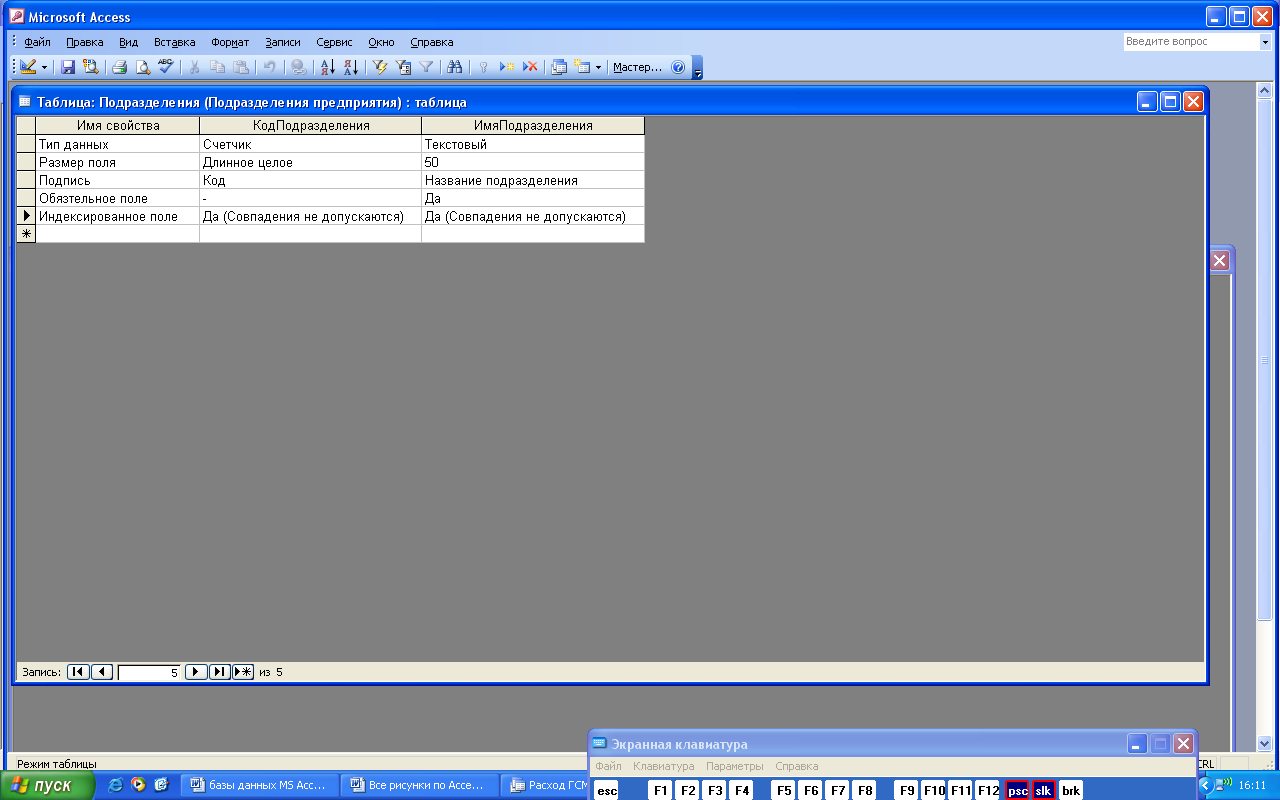1280x800 pixels.
Task: Save the table with the floppy icon
Action: [x=68, y=68]
